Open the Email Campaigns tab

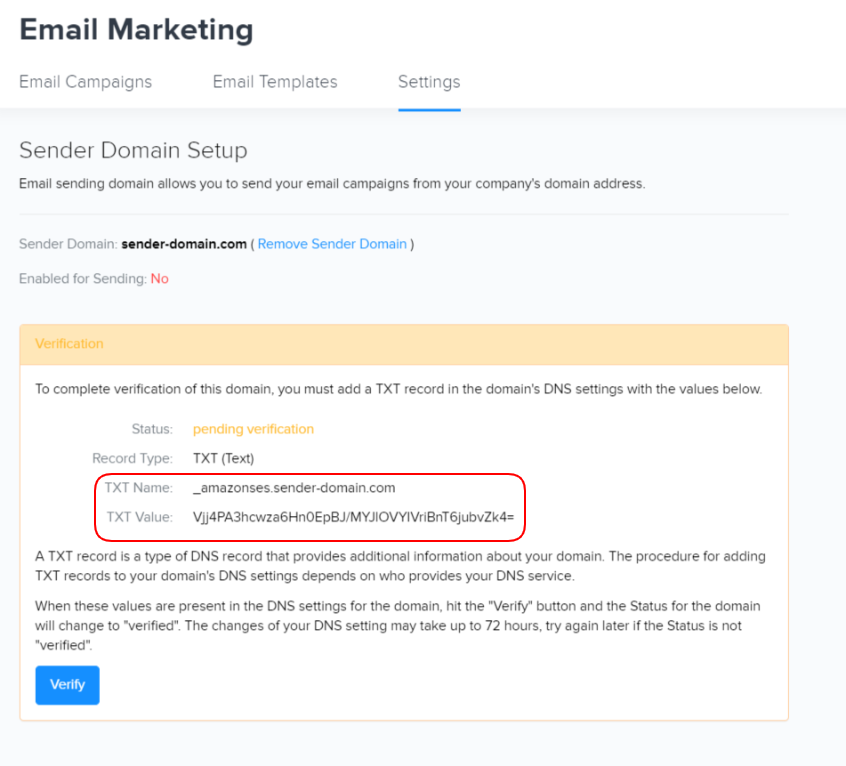pyautogui.click(x=85, y=82)
